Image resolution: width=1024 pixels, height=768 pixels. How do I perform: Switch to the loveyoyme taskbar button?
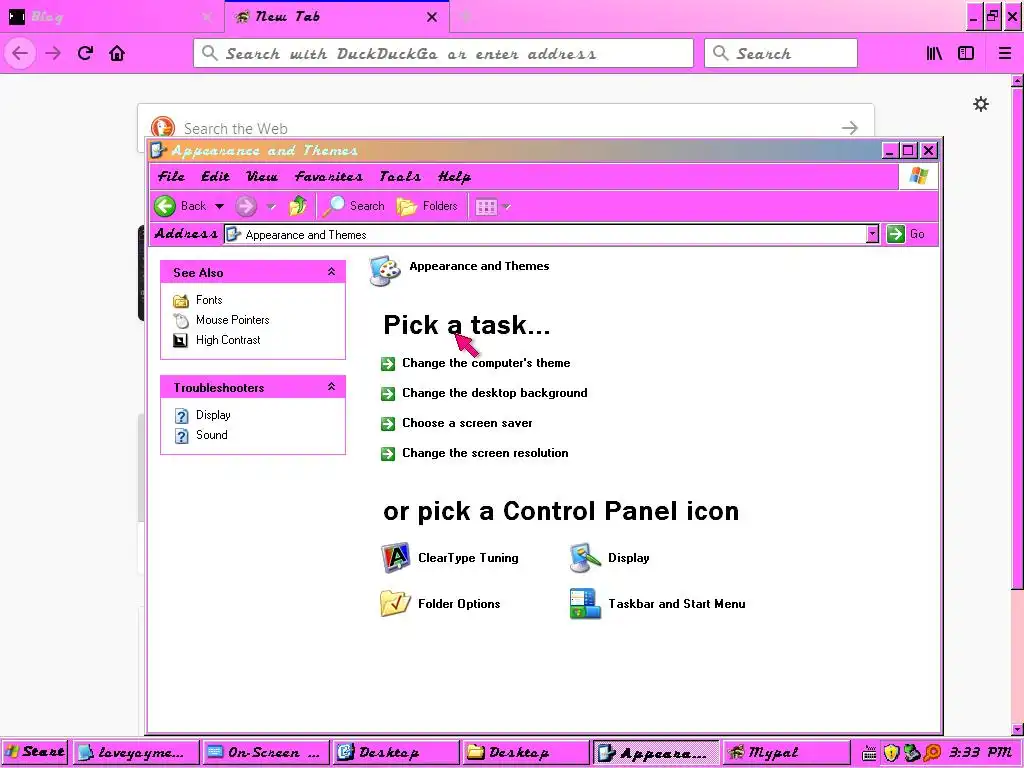point(136,753)
